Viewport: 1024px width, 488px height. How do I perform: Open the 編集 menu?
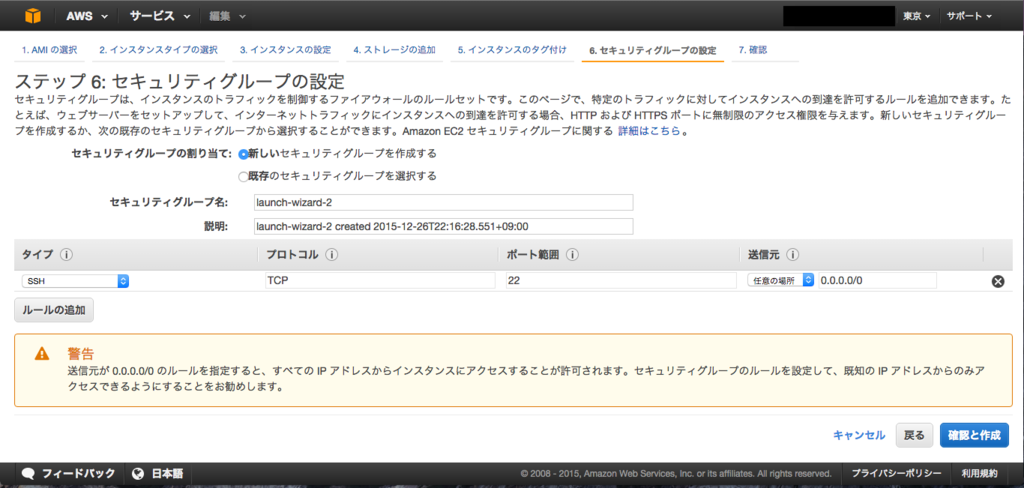227,16
